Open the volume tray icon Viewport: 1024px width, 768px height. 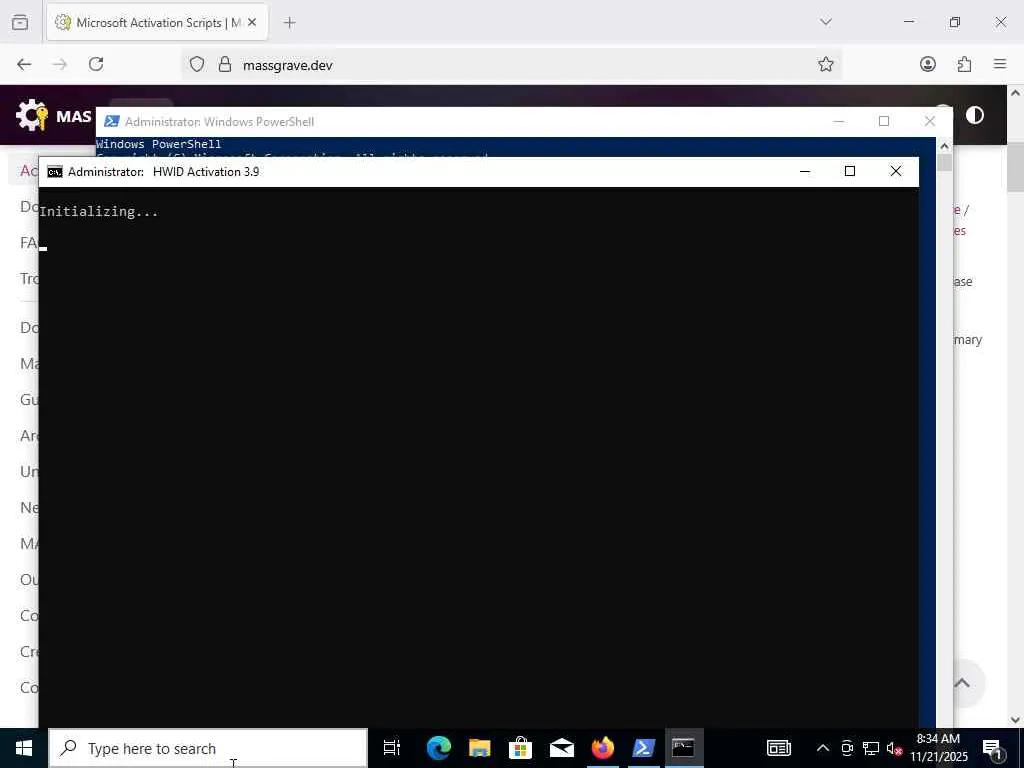point(894,749)
